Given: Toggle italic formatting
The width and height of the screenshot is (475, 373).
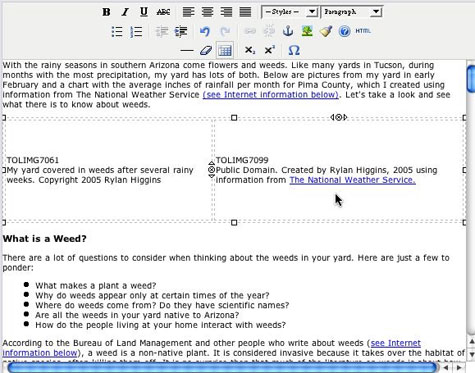Looking at the screenshot, I should [125, 12].
